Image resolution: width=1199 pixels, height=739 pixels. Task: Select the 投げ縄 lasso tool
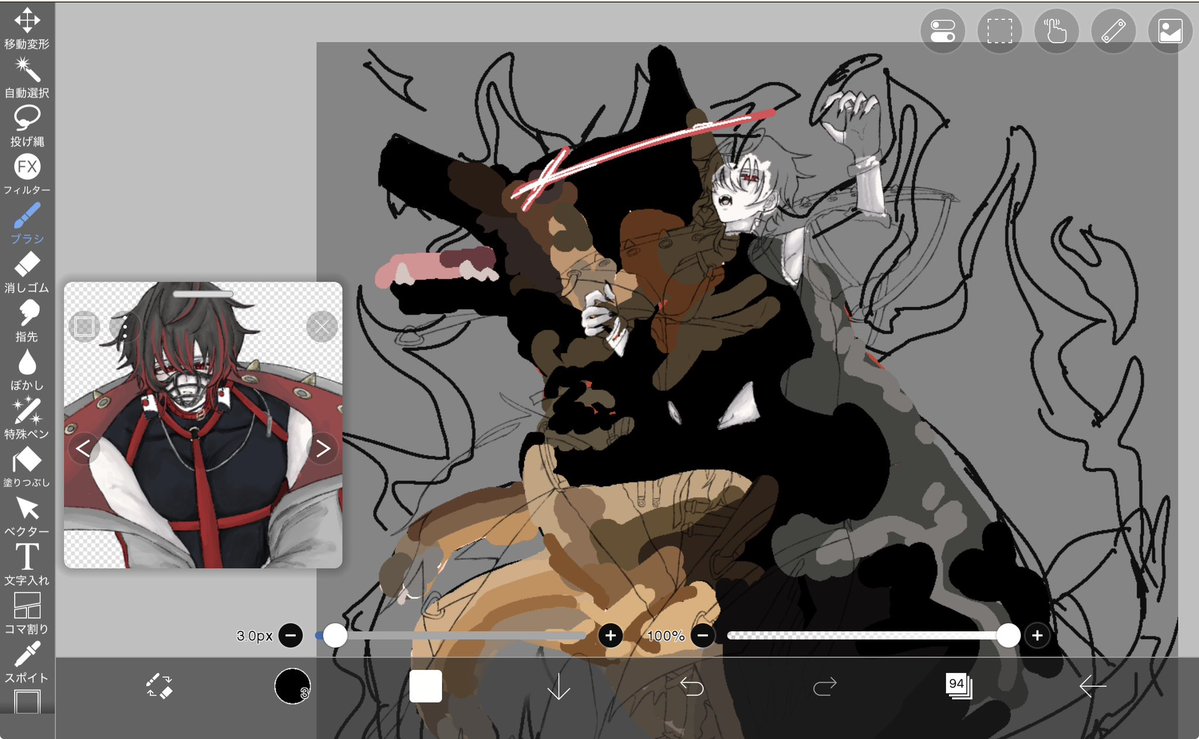click(27, 126)
